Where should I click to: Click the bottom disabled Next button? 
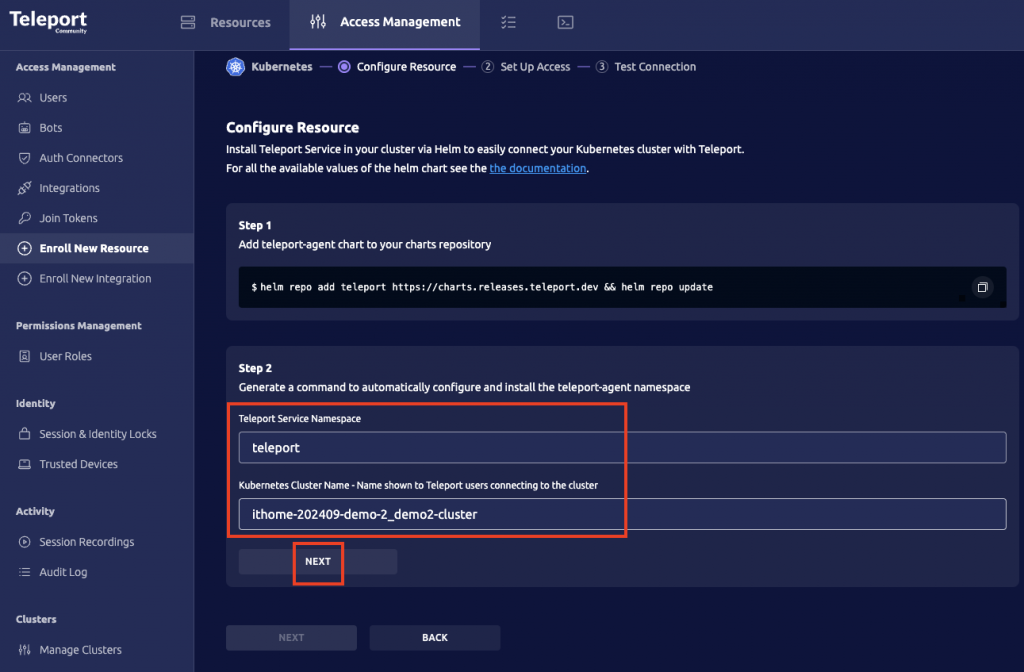coord(291,637)
